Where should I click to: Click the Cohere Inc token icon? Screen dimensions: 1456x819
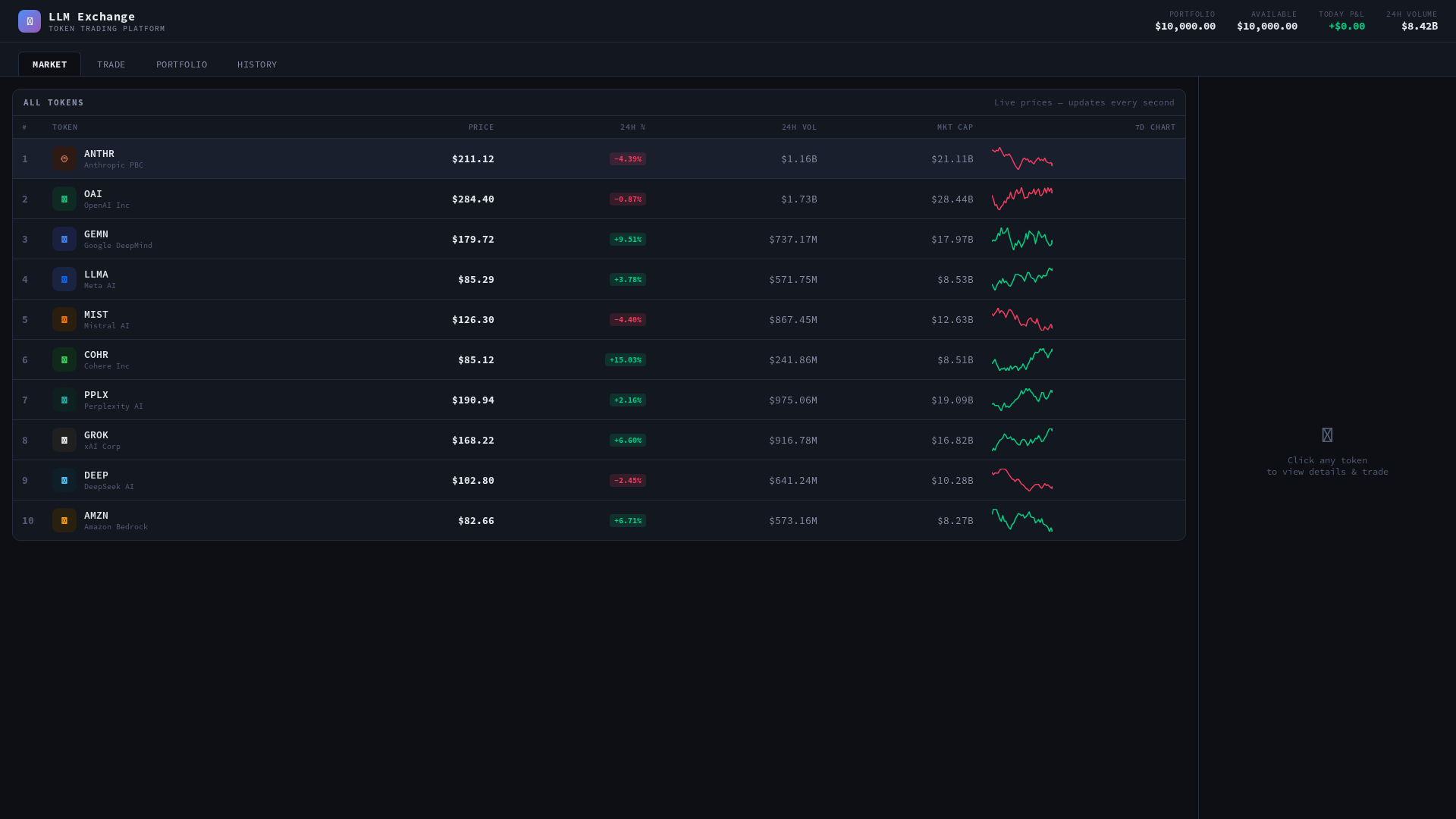[64, 359]
